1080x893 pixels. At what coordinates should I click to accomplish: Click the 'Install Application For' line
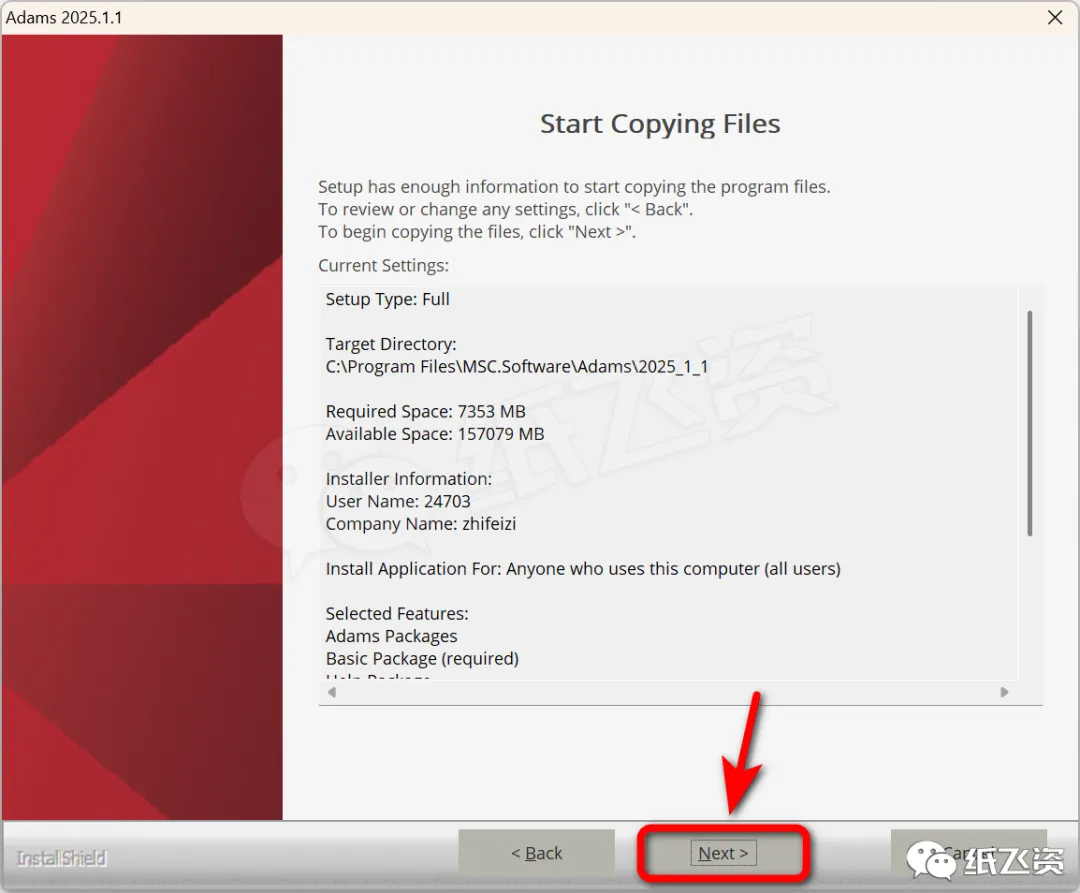(x=583, y=569)
